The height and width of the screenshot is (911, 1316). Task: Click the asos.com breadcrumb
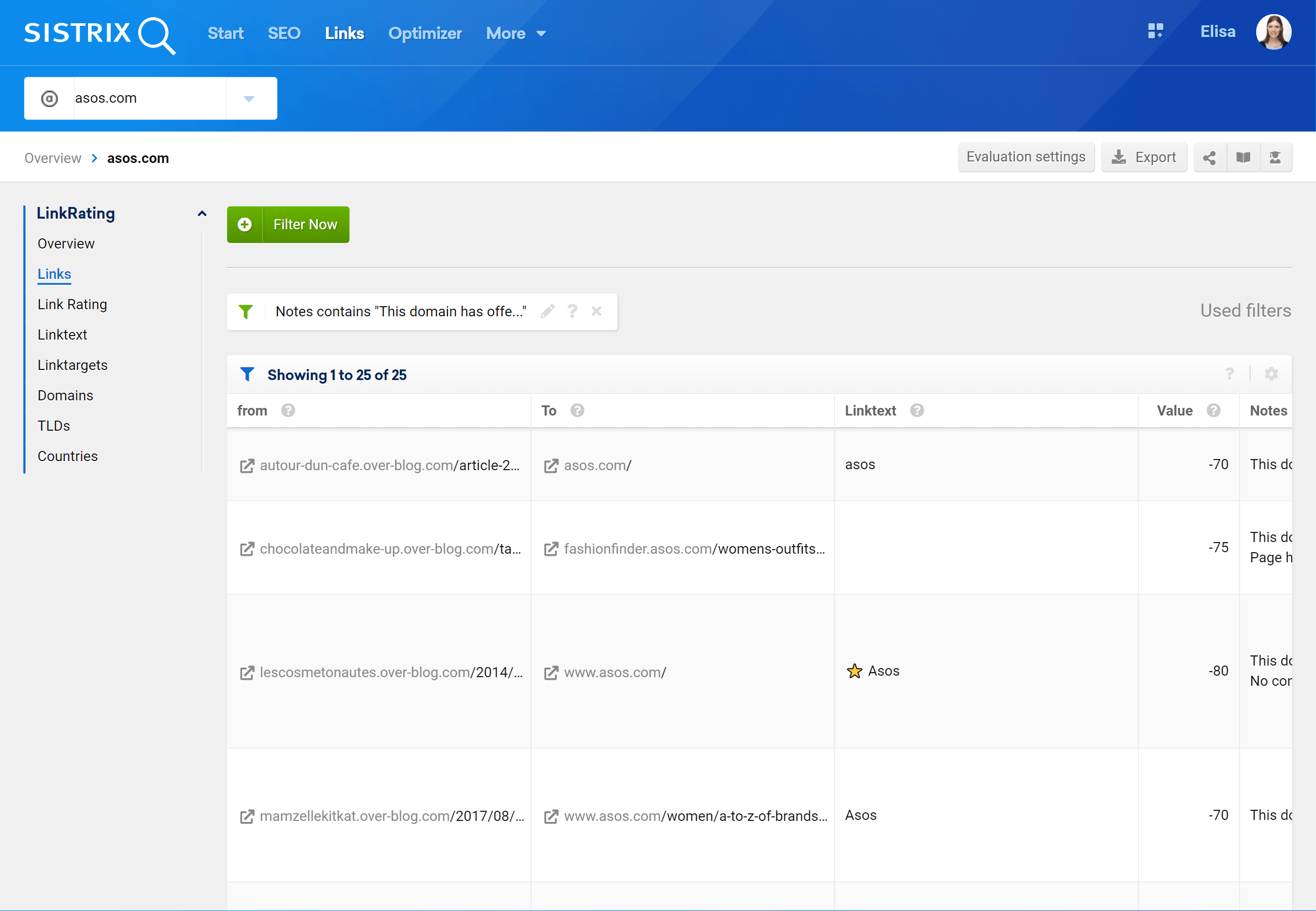(138, 158)
